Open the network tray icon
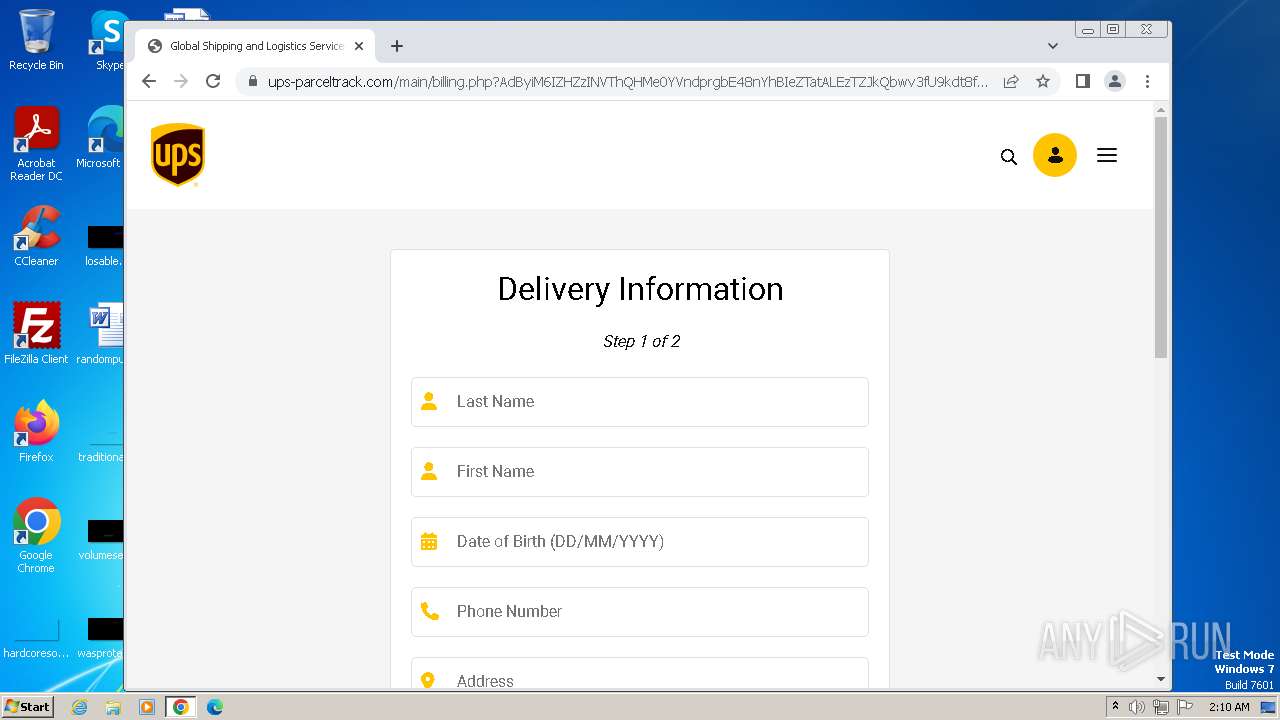This screenshot has height=720, width=1280. pyautogui.click(x=1161, y=707)
